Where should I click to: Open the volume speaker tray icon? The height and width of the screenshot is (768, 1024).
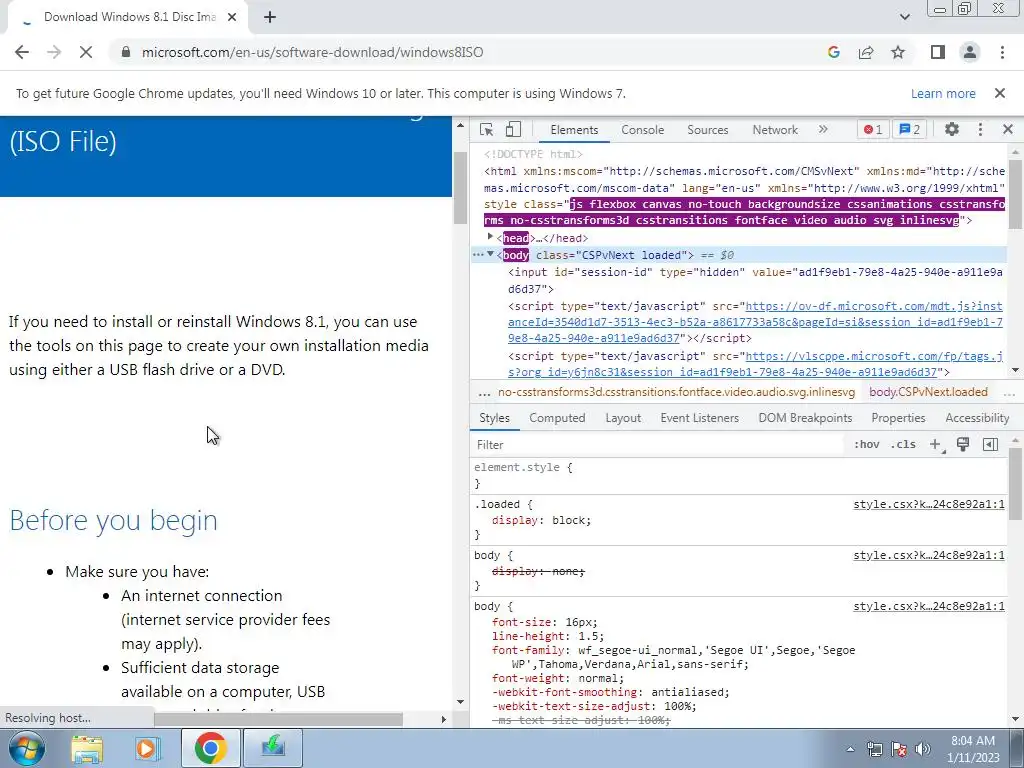click(x=922, y=749)
